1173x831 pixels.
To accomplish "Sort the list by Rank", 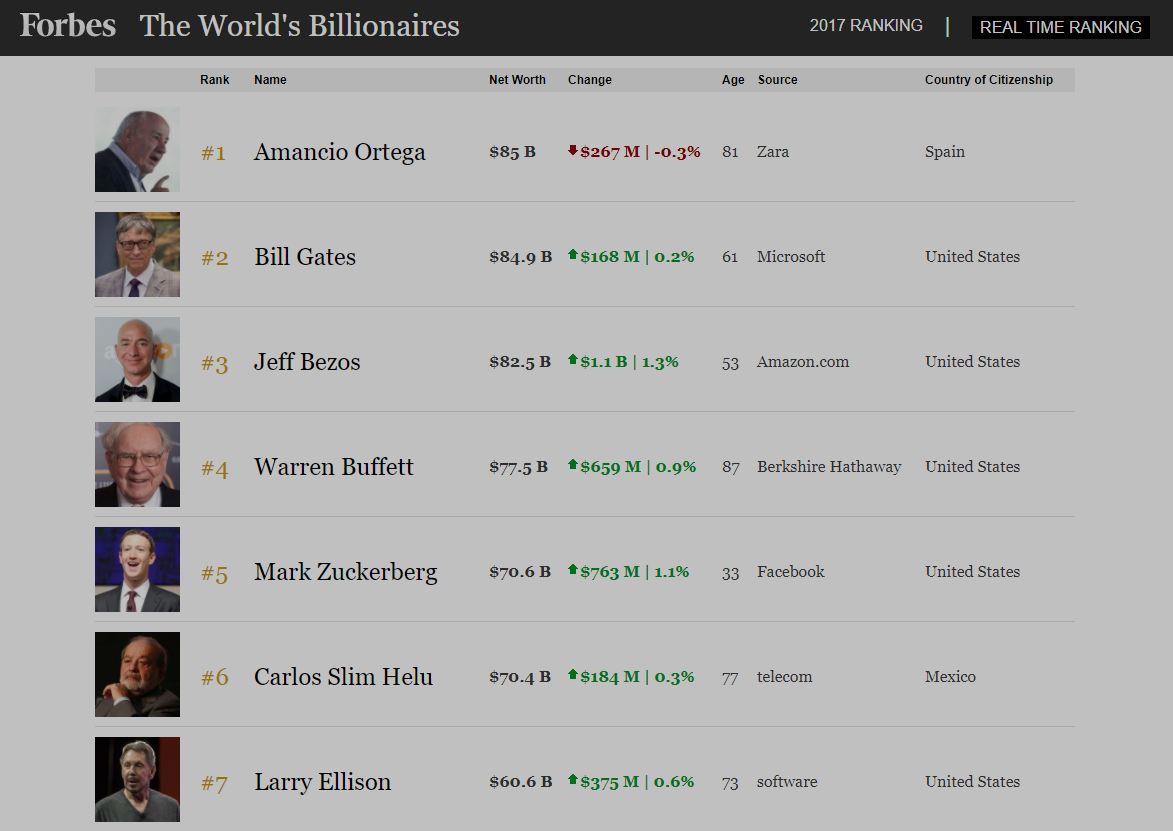I will pyautogui.click(x=214, y=79).
